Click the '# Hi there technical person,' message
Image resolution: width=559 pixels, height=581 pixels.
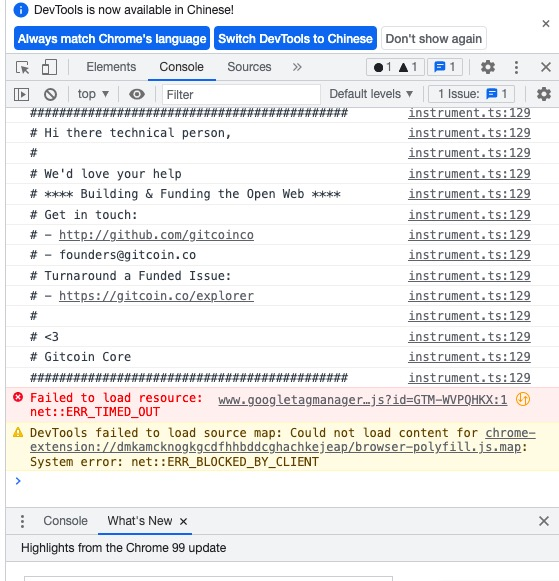click(x=130, y=133)
